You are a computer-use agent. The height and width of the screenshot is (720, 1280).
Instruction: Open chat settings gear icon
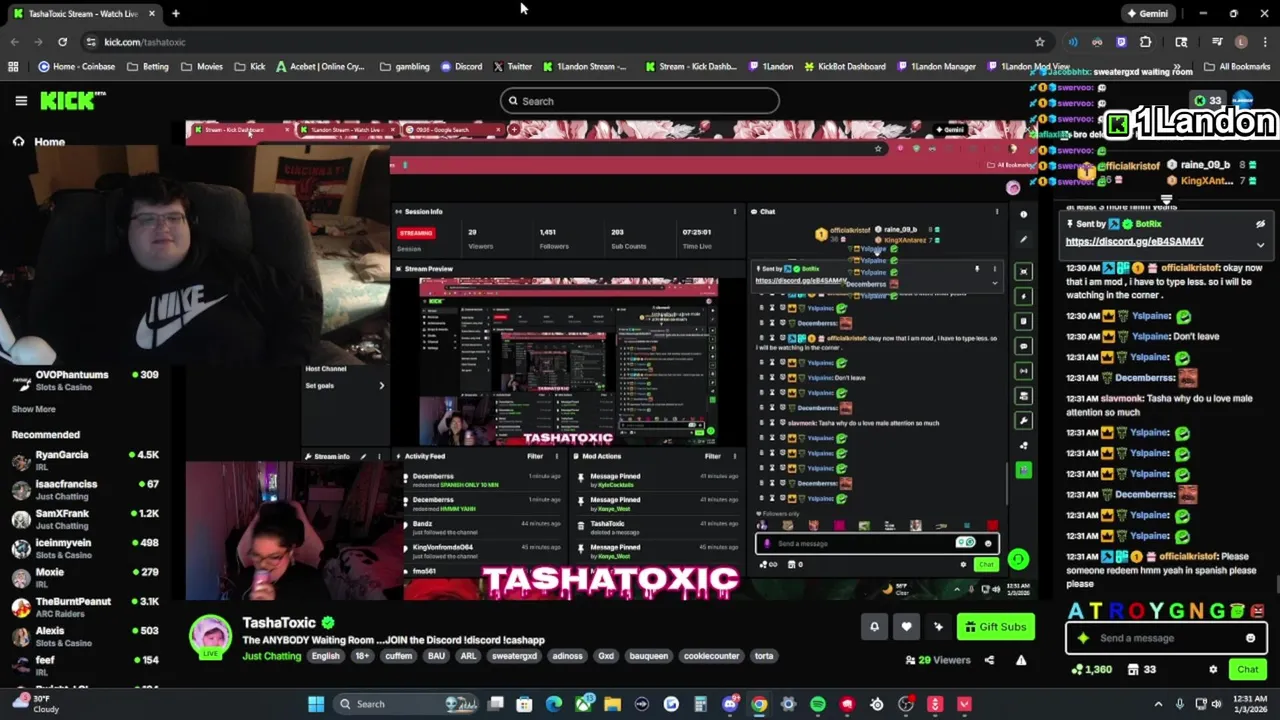click(x=1213, y=669)
